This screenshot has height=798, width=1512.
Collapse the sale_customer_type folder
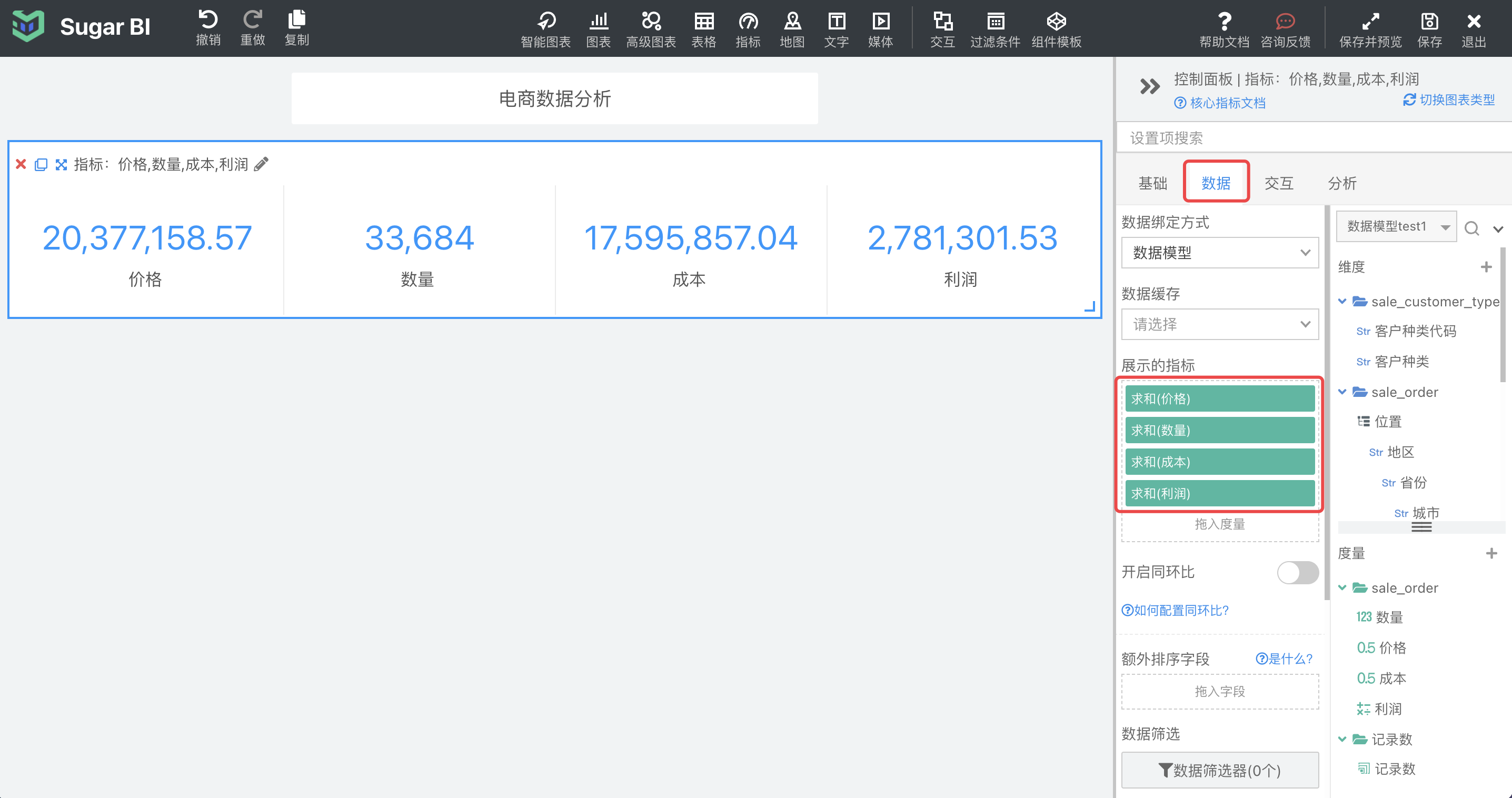[1342, 302]
